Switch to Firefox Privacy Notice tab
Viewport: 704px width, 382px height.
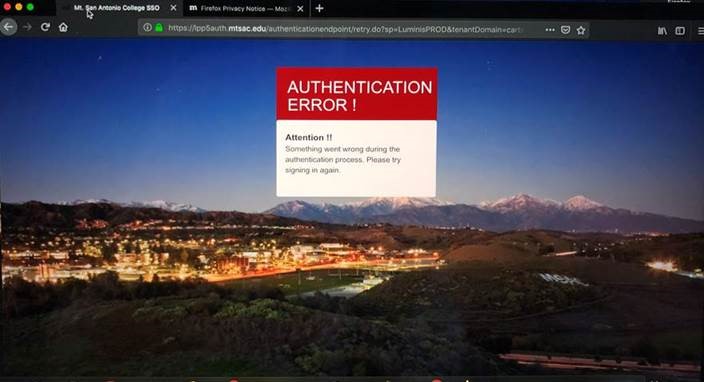pos(246,9)
